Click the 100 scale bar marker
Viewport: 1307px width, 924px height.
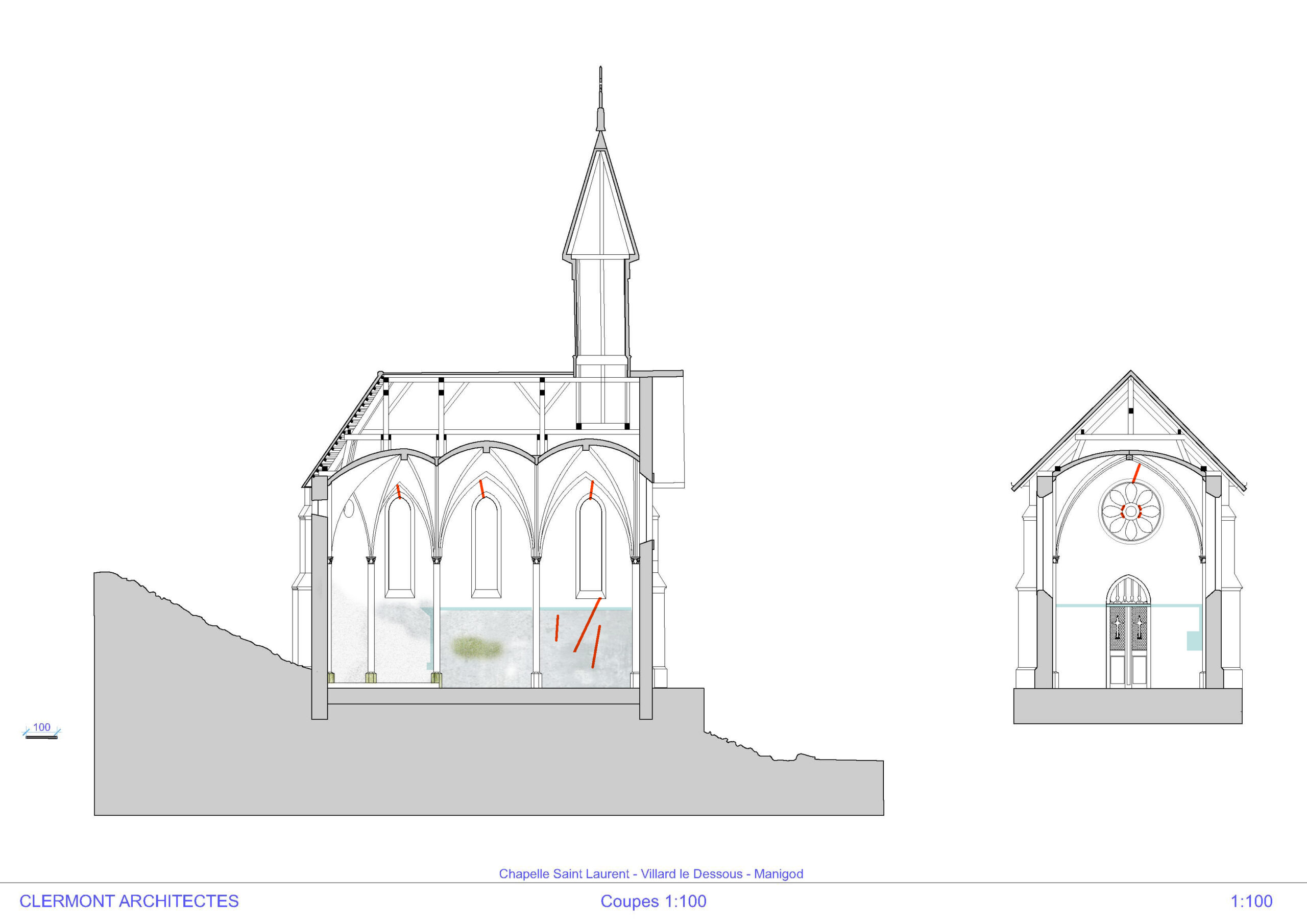(41, 731)
